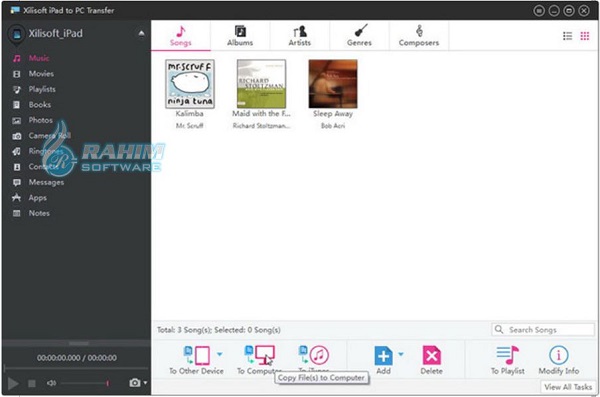This screenshot has height=397, width=600.
Task: Switch to the Composers tab
Action: 419,36
